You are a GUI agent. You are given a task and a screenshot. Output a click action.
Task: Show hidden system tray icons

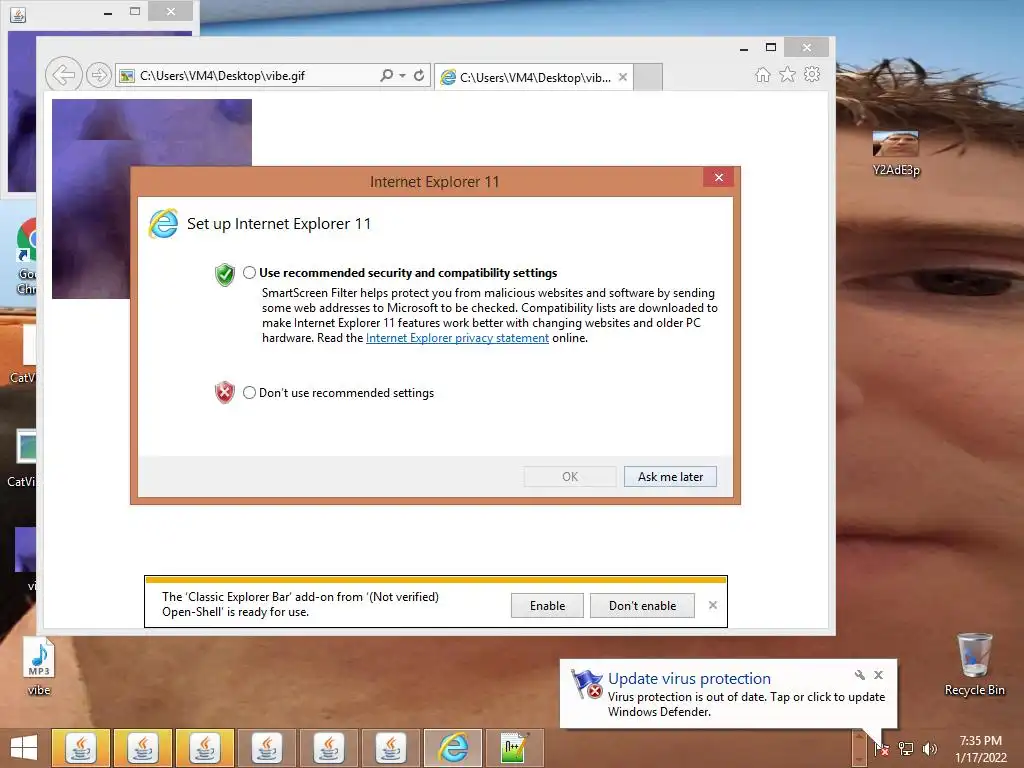[x=859, y=748]
